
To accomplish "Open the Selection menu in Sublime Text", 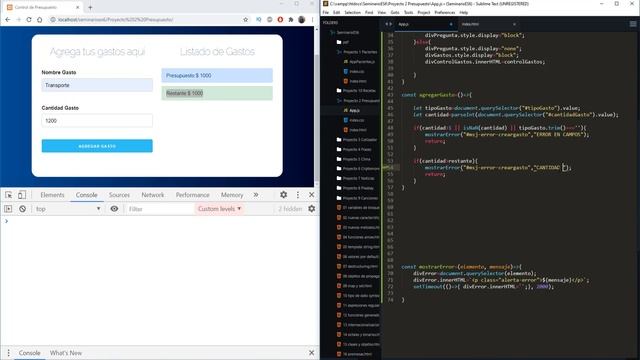I will pos(352,13).
